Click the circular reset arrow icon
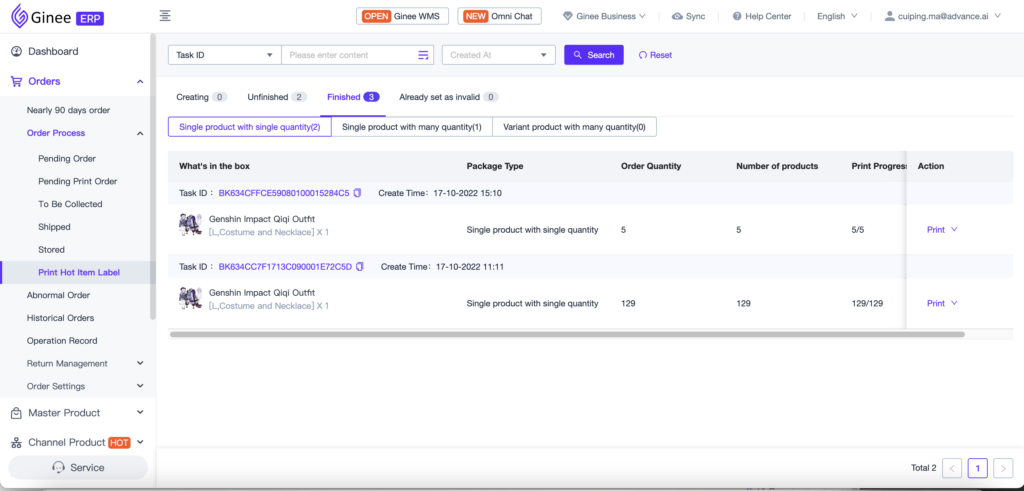 (643, 55)
